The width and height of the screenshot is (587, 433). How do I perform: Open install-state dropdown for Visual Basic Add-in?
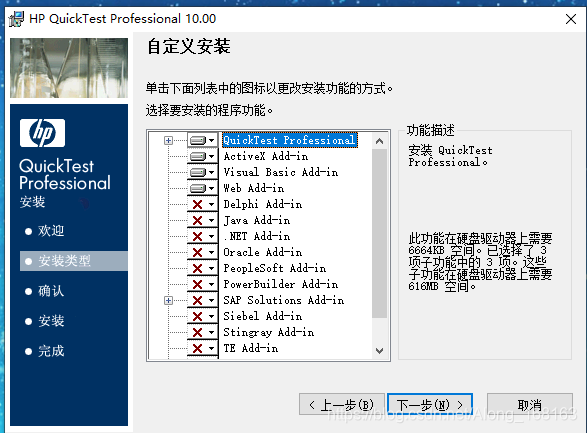click(203, 173)
